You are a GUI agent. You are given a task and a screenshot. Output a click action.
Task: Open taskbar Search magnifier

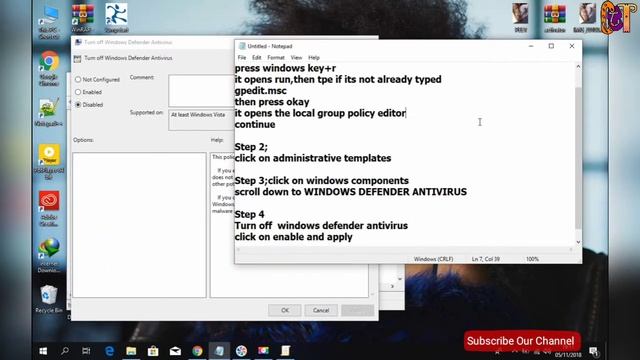(x=64, y=351)
